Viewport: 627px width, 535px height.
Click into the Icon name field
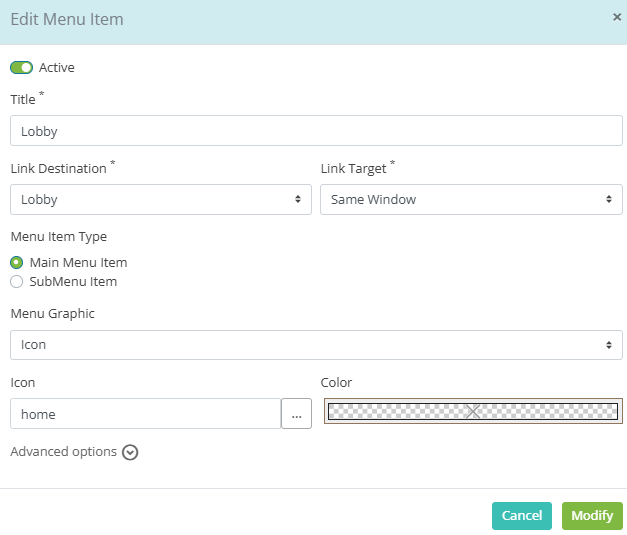point(146,413)
